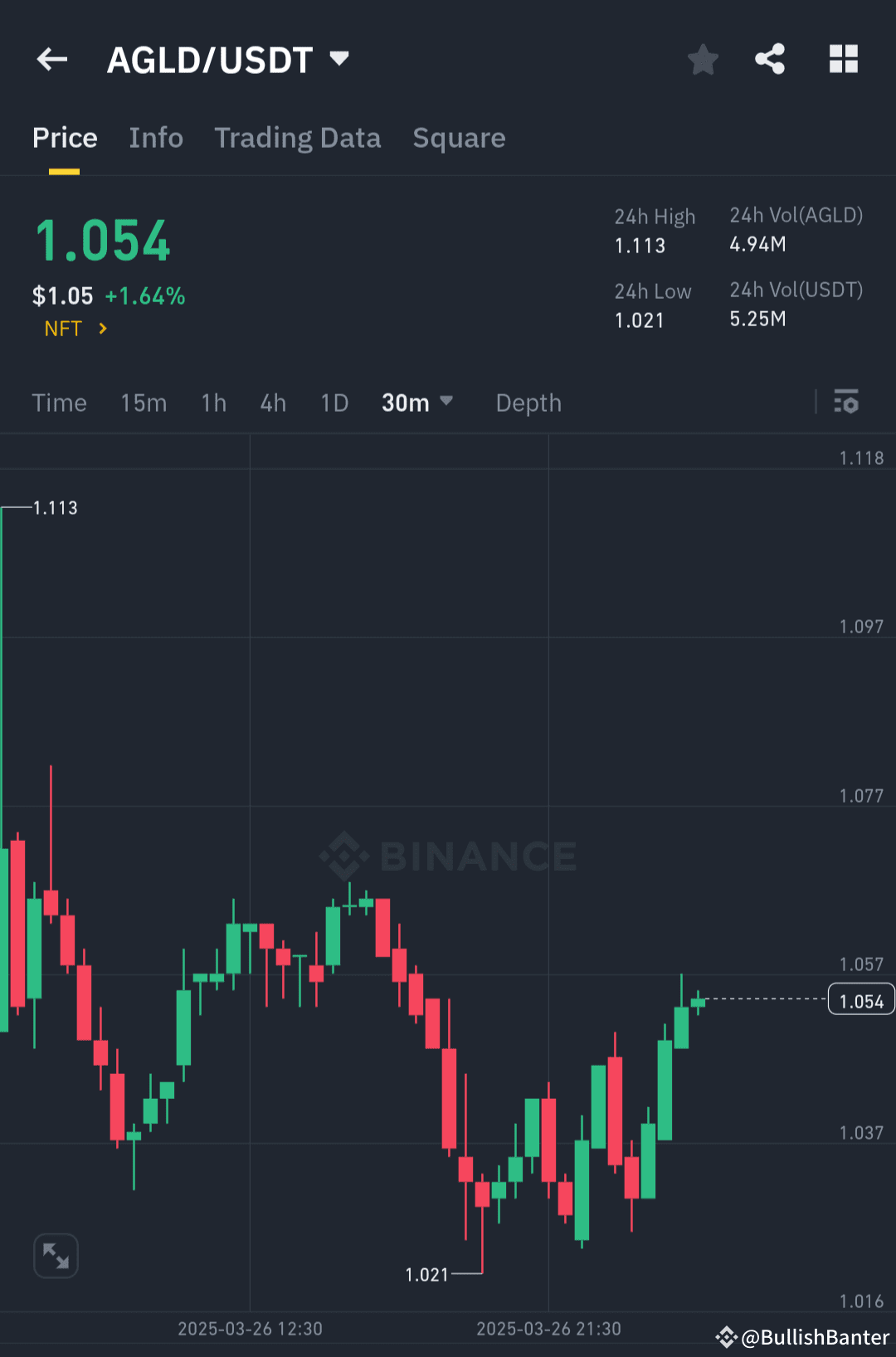Toggle the star to favorite AGLD/USDT
896x1357 pixels.
tap(703, 59)
